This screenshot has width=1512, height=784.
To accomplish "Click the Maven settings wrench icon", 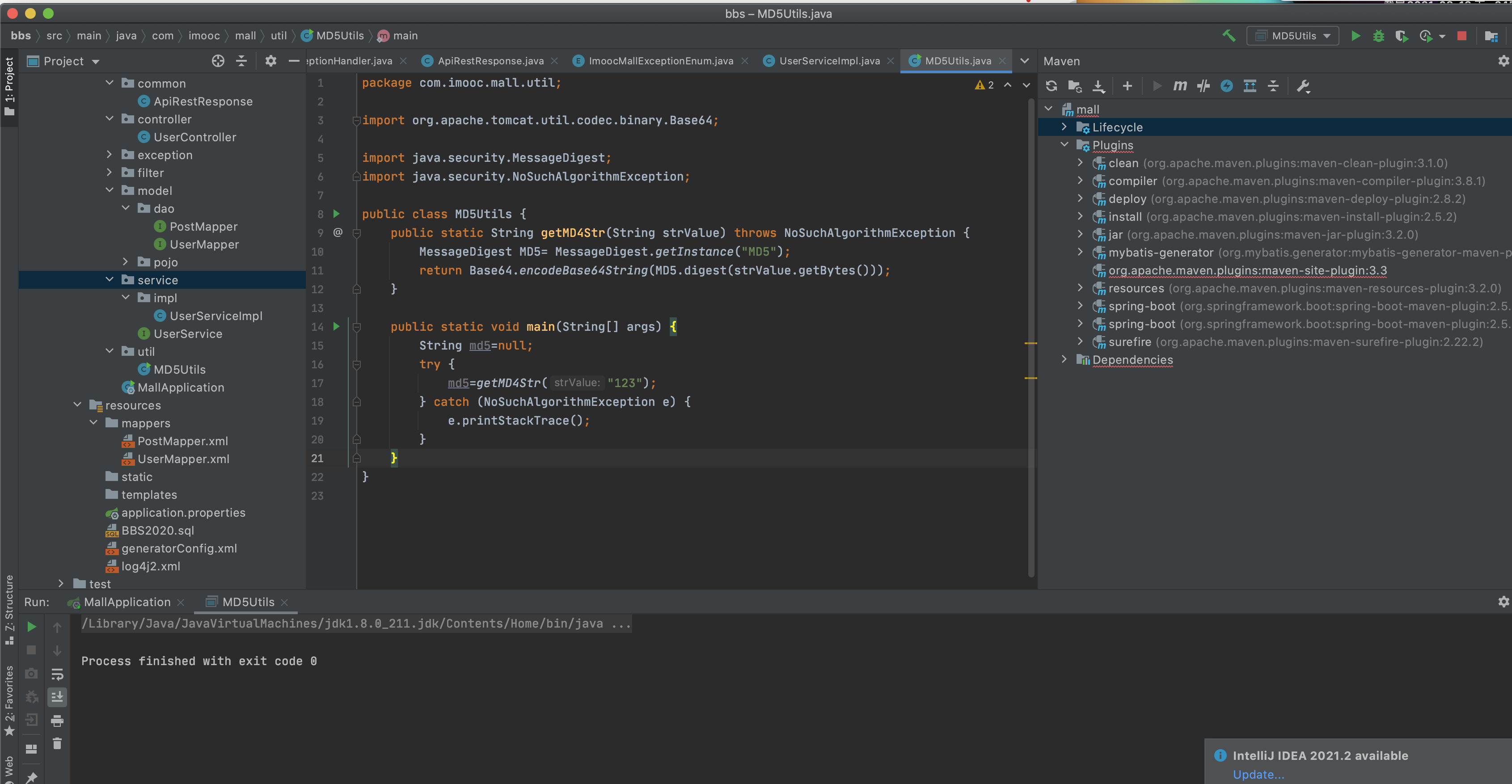I will tap(1303, 86).
